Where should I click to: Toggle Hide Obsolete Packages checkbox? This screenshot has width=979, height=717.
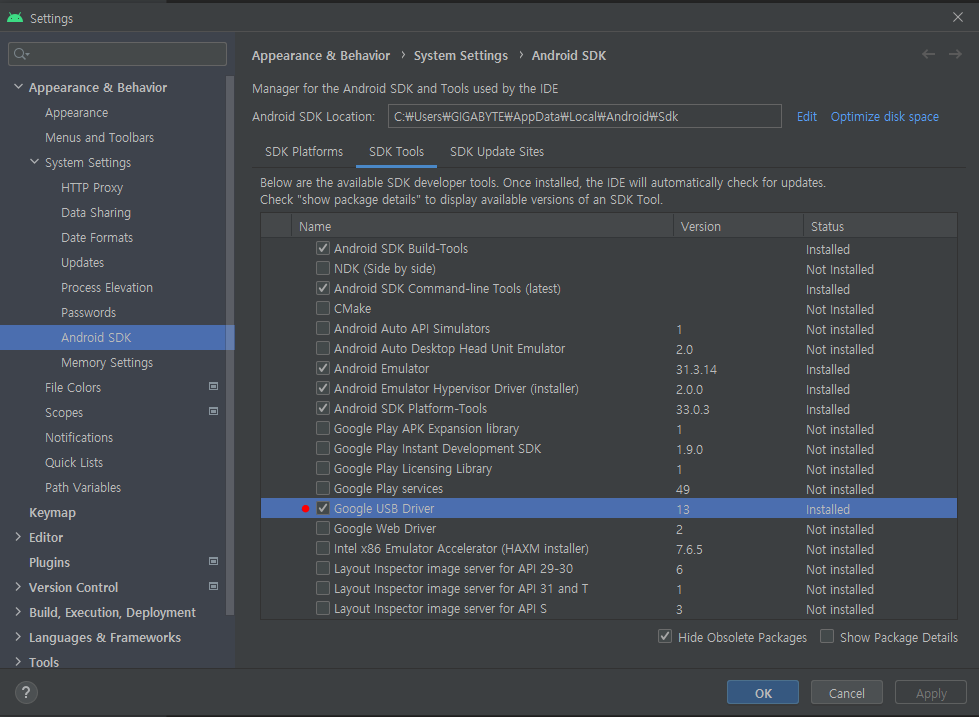click(x=665, y=636)
